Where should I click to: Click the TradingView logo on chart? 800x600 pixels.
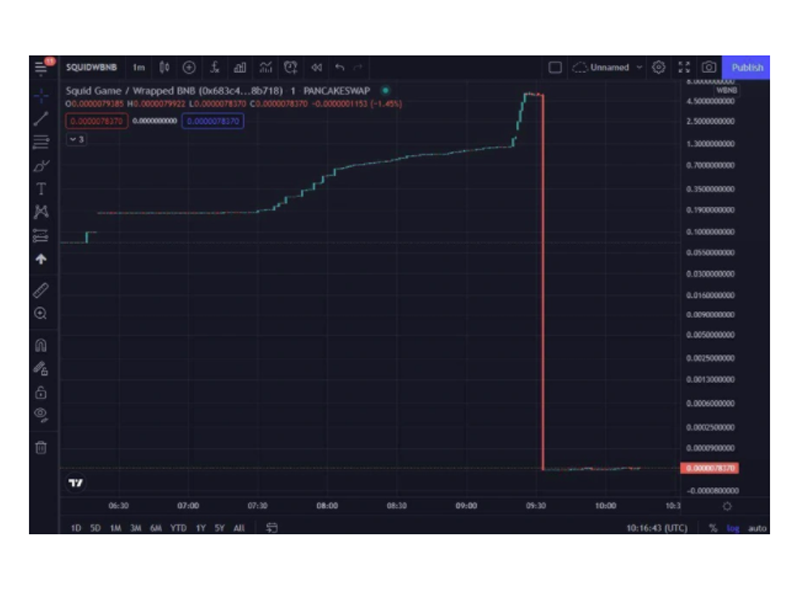(76, 483)
